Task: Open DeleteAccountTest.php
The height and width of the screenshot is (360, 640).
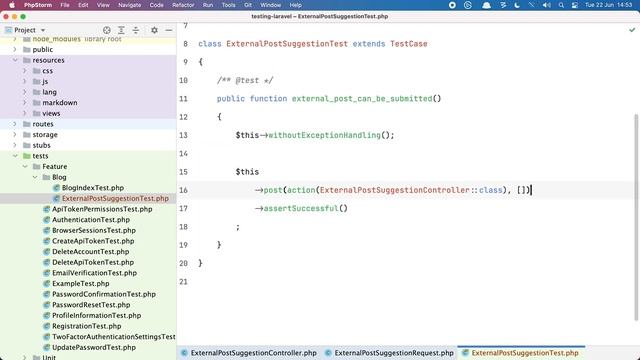Action: (91, 251)
